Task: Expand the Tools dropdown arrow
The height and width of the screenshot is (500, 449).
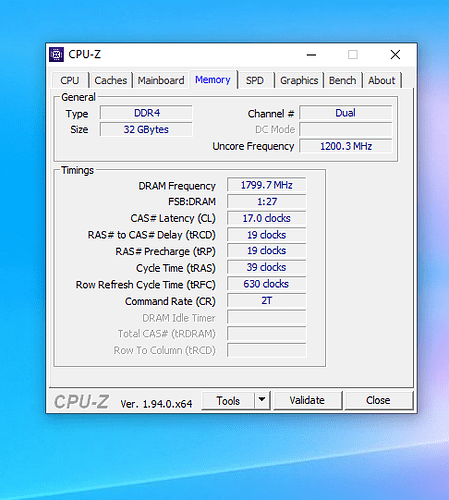Action: click(262, 400)
